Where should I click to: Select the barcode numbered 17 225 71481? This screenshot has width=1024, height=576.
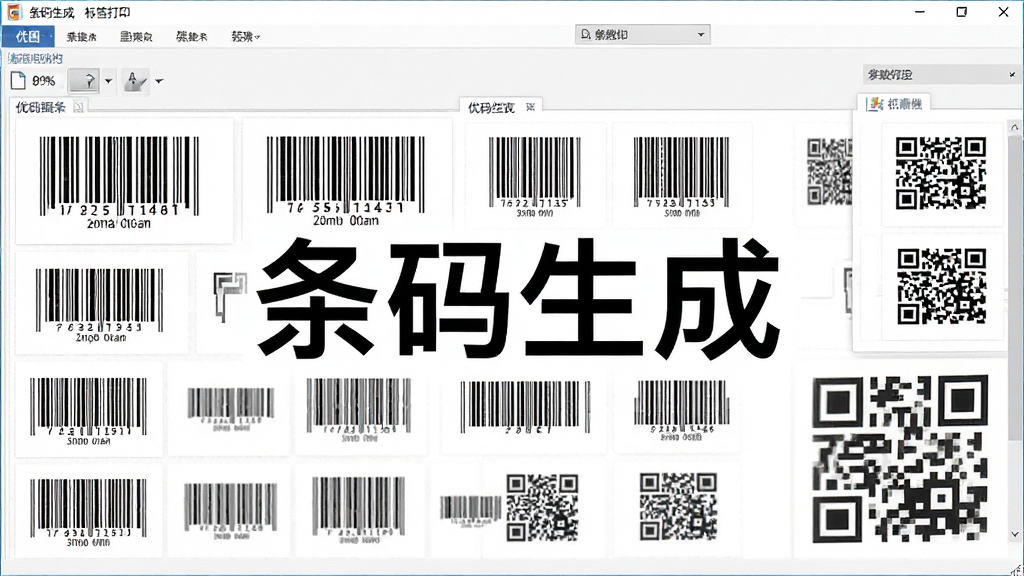(x=119, y=182)
